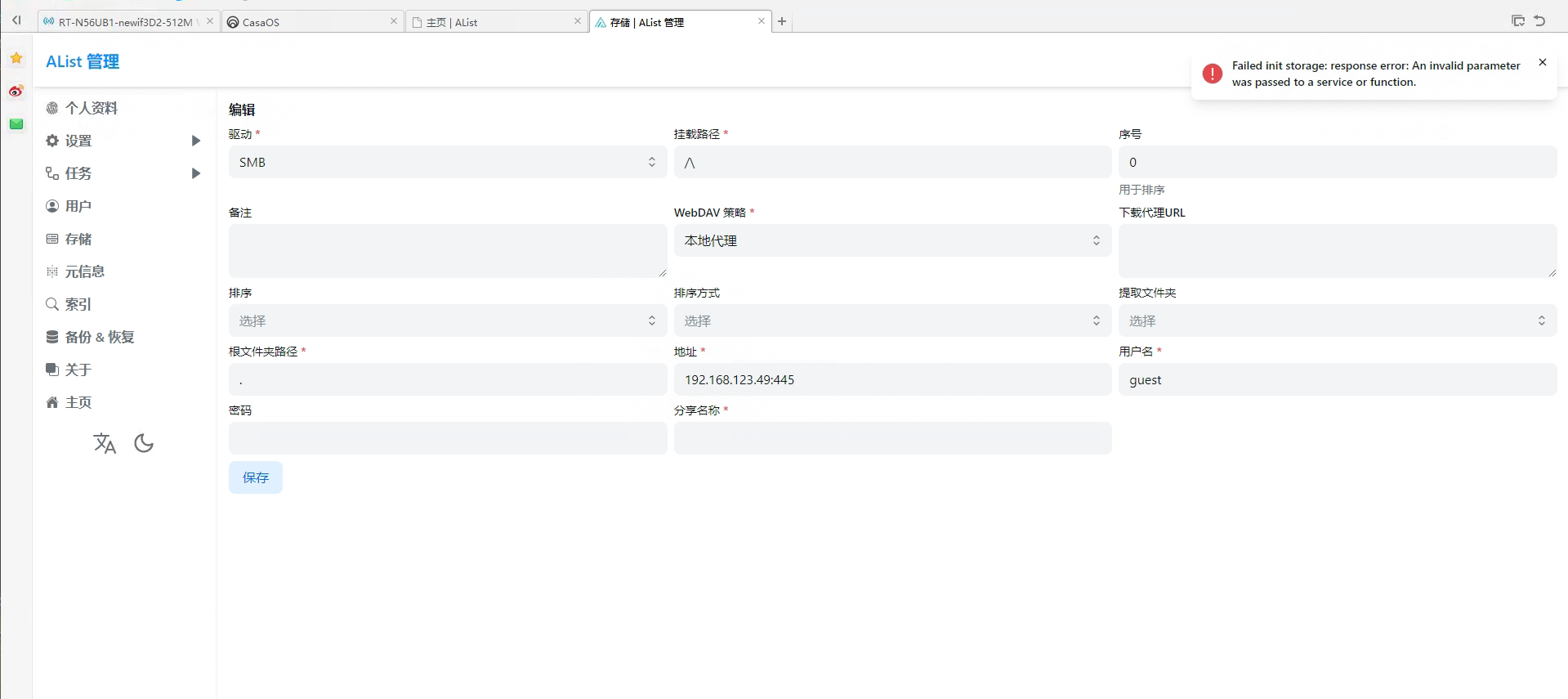Open the WebDAV 策略 本地代理 dropdown
Screen dimensions: 1568x699
tap(892, 240)
